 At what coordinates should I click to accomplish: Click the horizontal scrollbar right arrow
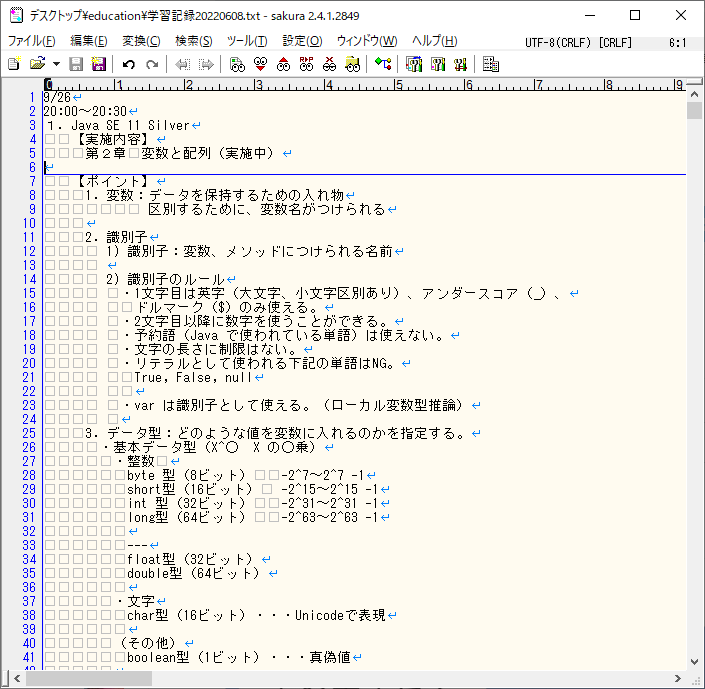pyautogui.click(x=677, y=678)
